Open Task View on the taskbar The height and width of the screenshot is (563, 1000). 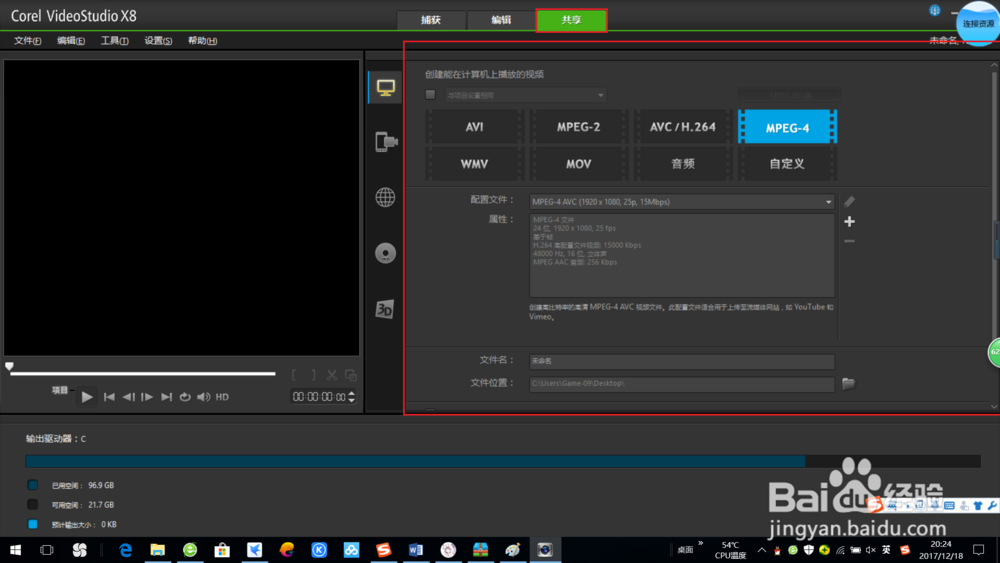(x=47, y=550)
